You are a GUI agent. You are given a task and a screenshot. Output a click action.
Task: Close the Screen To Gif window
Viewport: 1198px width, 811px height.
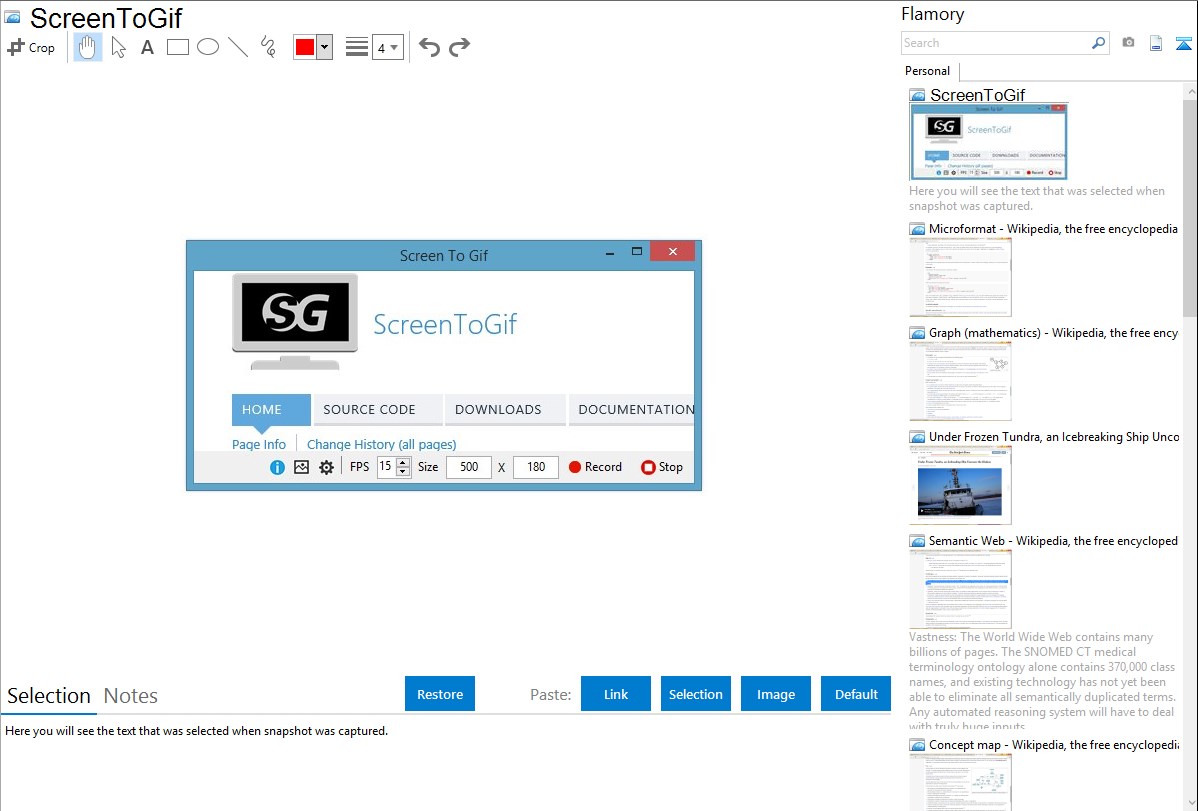[x=672, y=251]
